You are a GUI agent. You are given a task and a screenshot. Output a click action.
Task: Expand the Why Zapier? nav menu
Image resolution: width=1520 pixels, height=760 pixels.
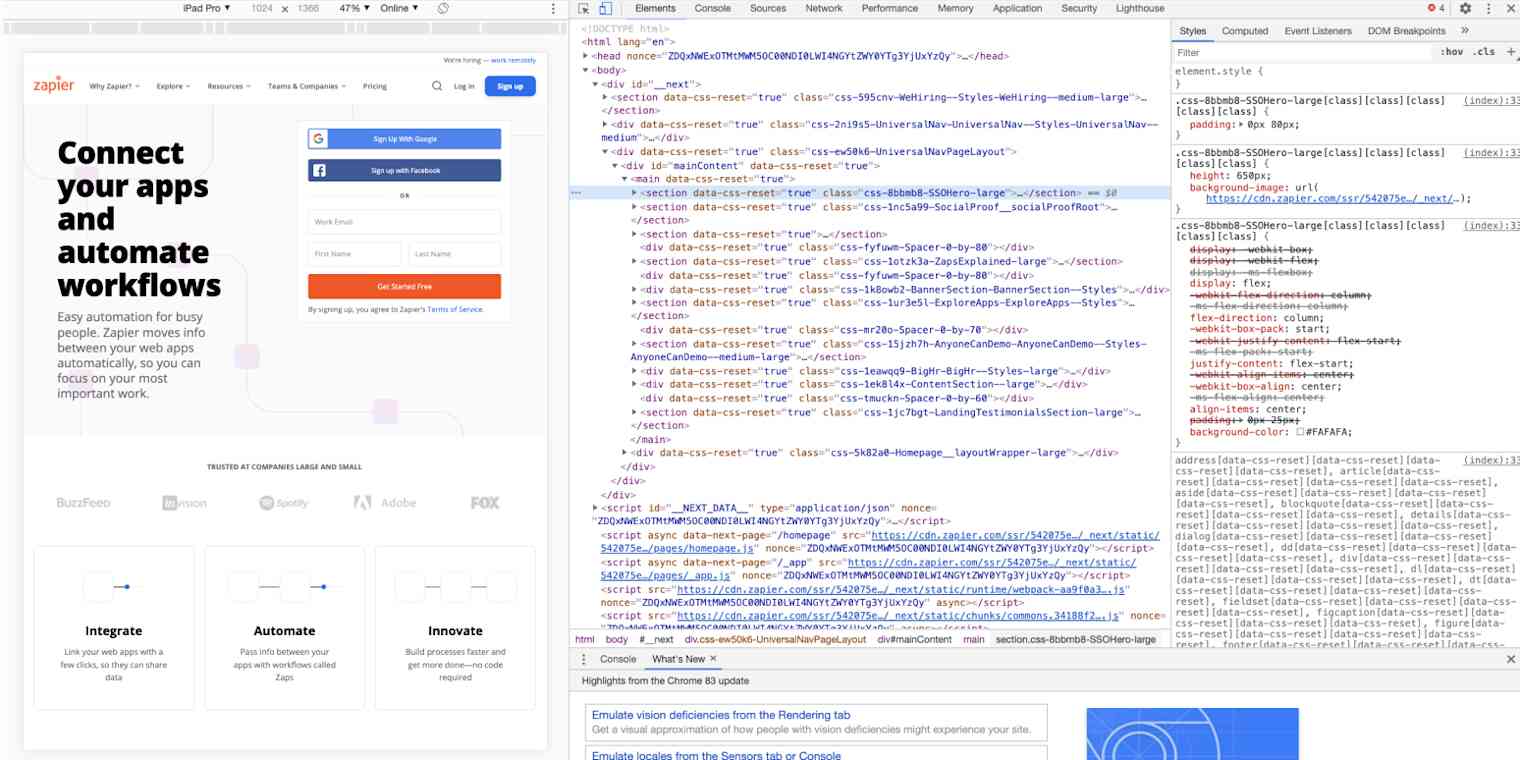[115, 86]
